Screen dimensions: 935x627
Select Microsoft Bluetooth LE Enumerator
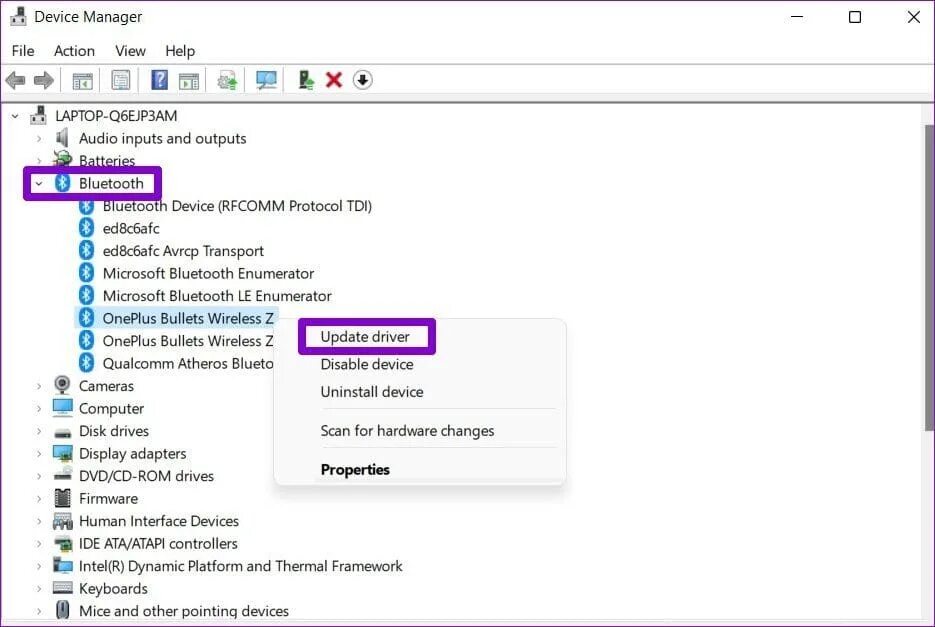(x=217, y=296)
